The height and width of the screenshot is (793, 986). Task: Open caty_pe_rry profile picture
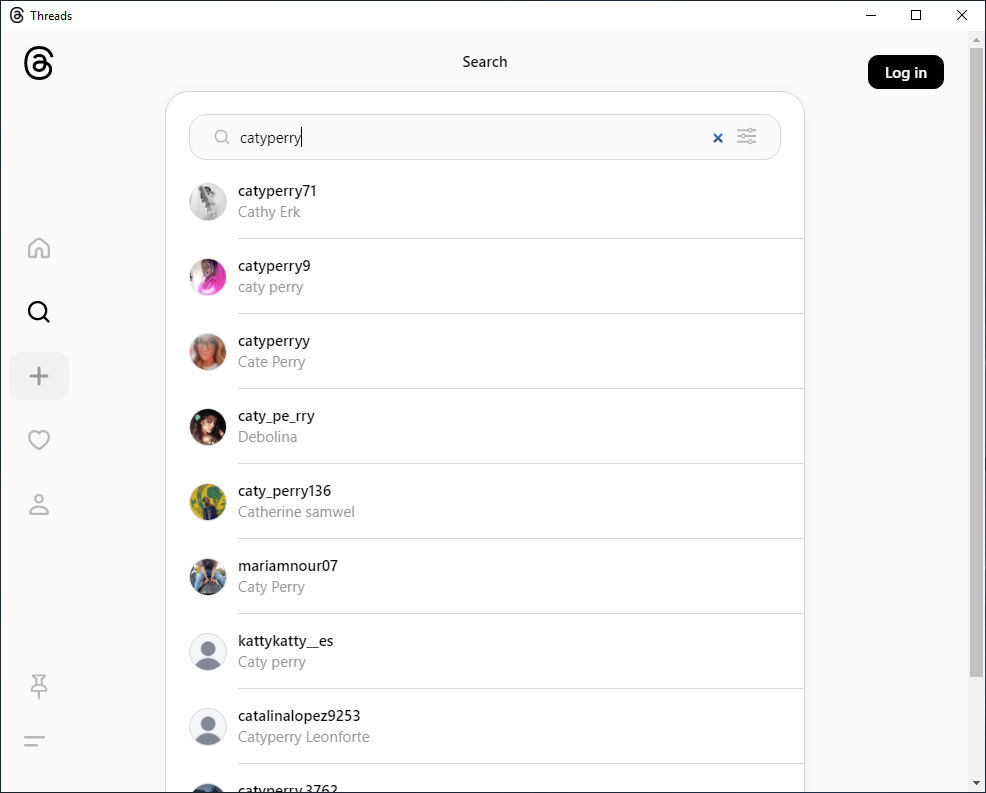[x=208, y=427]
